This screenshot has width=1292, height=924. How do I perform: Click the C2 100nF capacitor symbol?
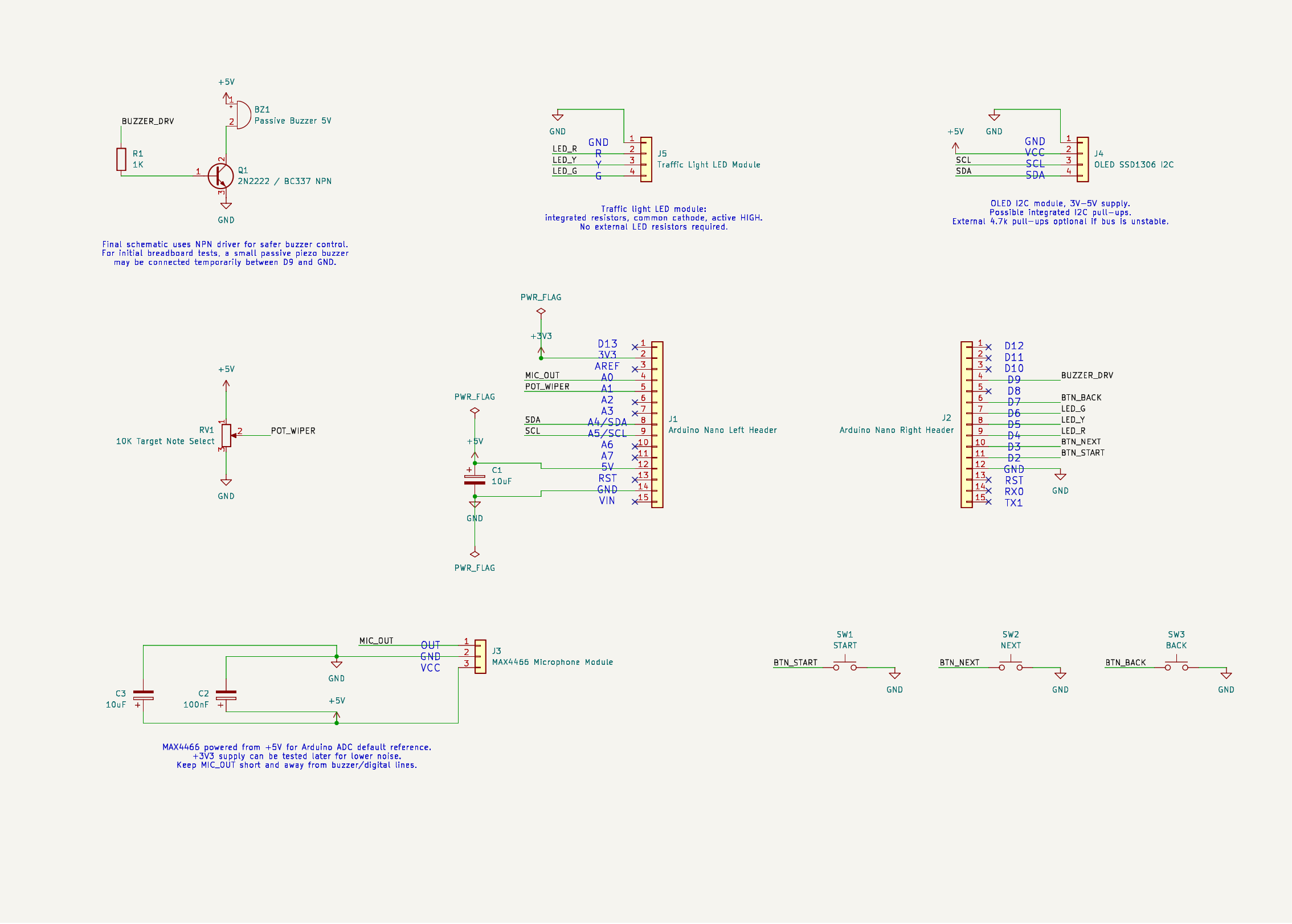pyautogui.click(x=226, y=695)
